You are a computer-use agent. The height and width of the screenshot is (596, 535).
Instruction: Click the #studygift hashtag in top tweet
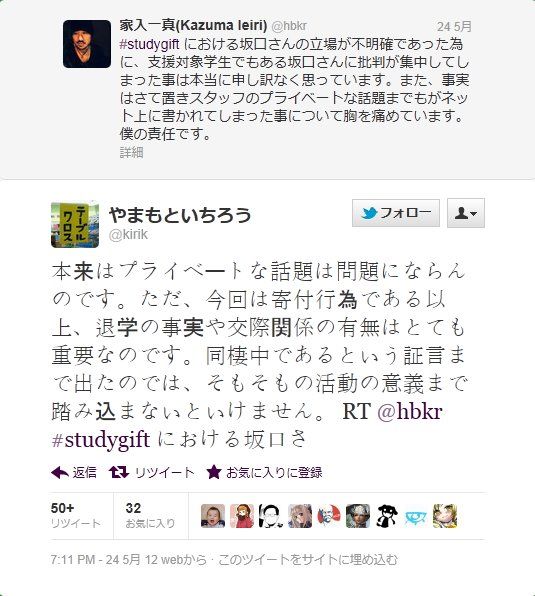pyautogui.click(x=149, y=44)
